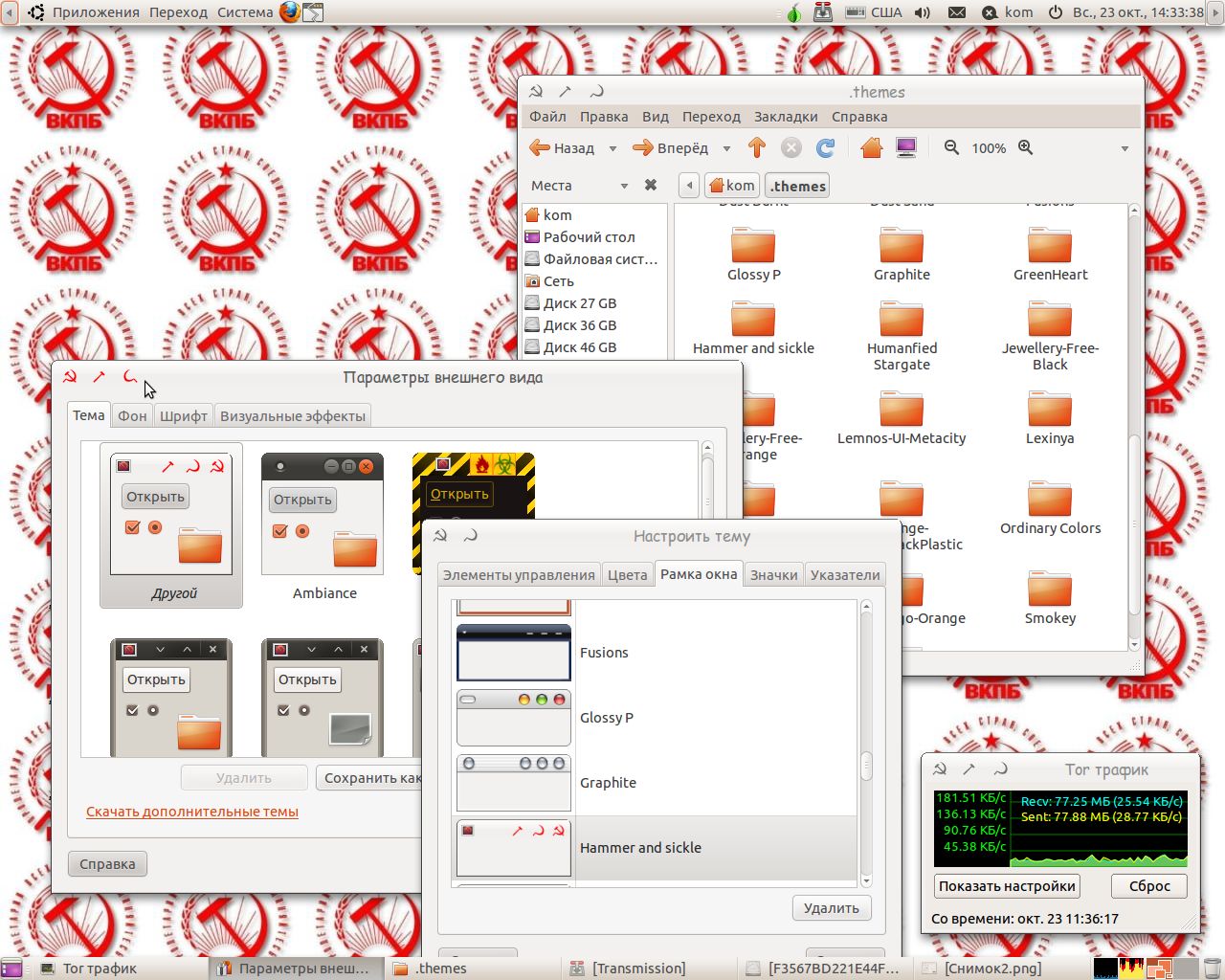The image size is (1225, 980).
Task: Select Hammer and sickle window border row
Action: pyautogui.click(x=655, y=847)
